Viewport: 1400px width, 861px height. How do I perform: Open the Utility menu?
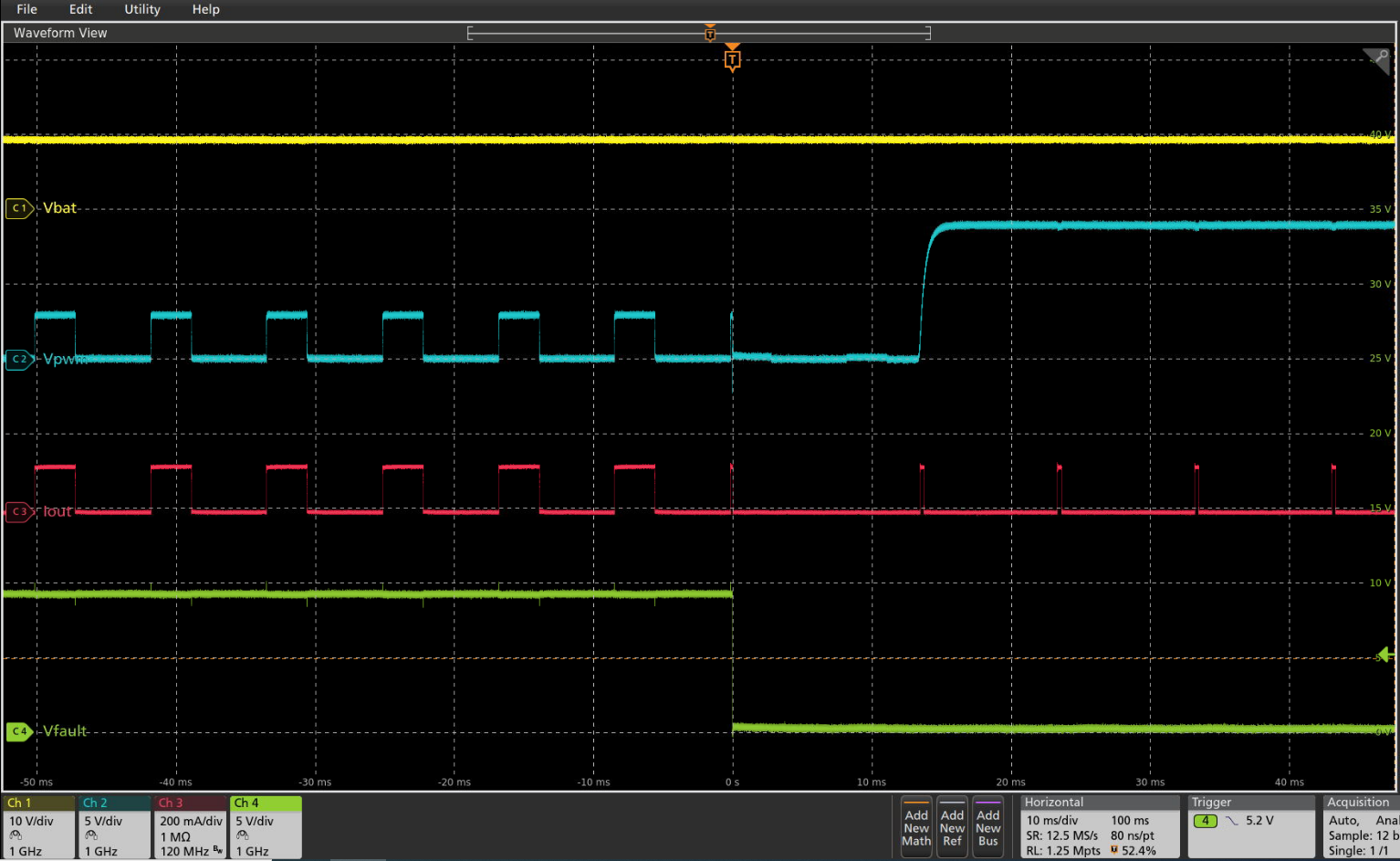pyautogui.click(x=142, y=9)
